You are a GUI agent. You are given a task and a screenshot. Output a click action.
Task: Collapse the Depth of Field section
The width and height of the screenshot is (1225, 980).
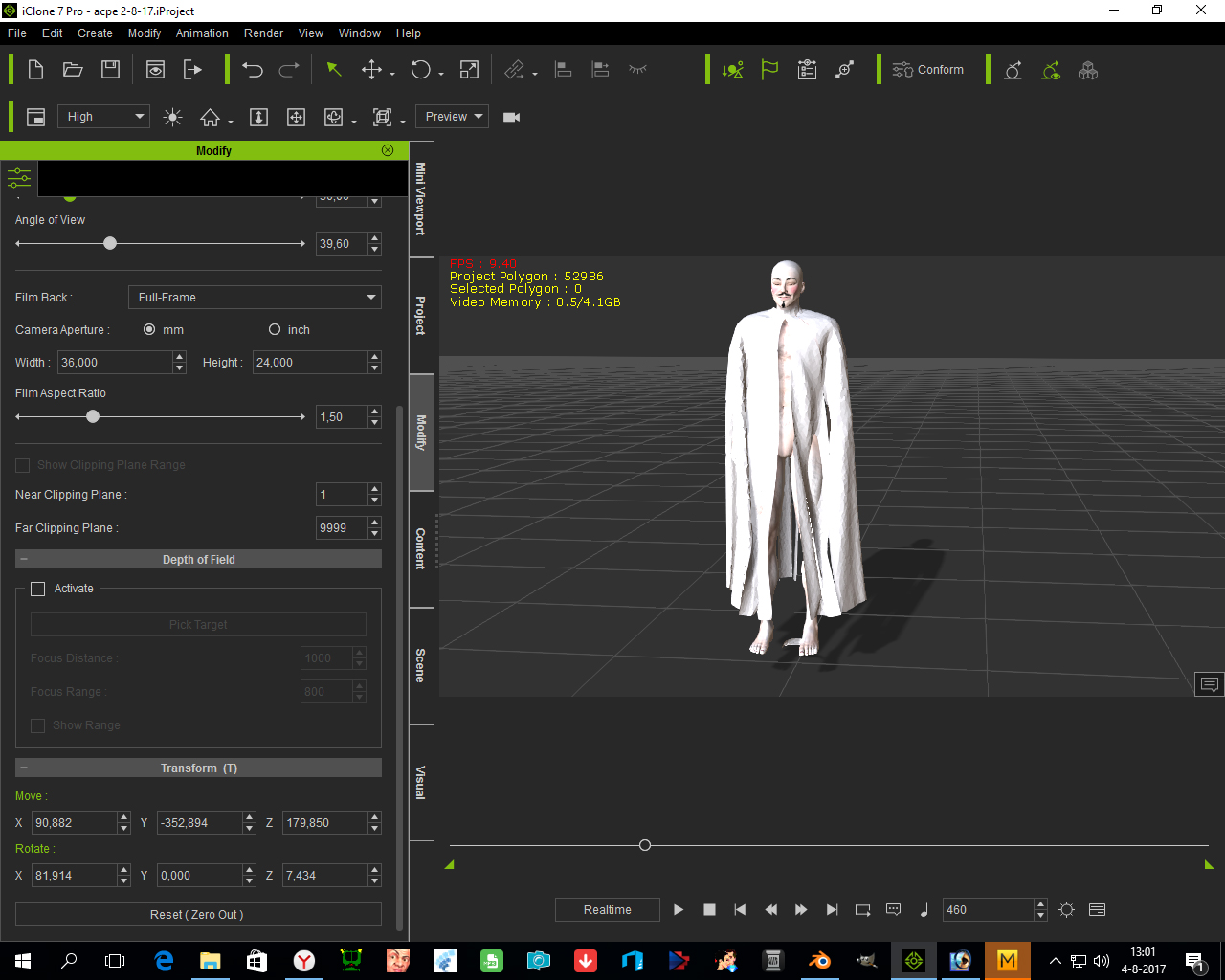[x=24, y=560]
